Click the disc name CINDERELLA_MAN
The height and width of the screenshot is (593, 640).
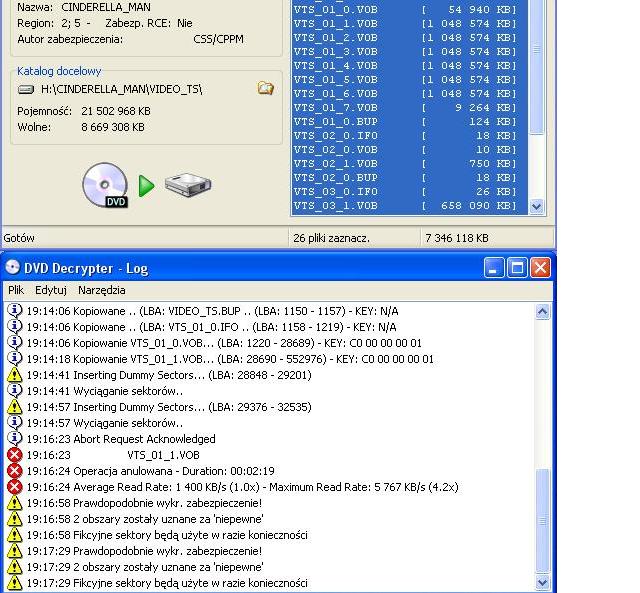(x=106, y=7)
